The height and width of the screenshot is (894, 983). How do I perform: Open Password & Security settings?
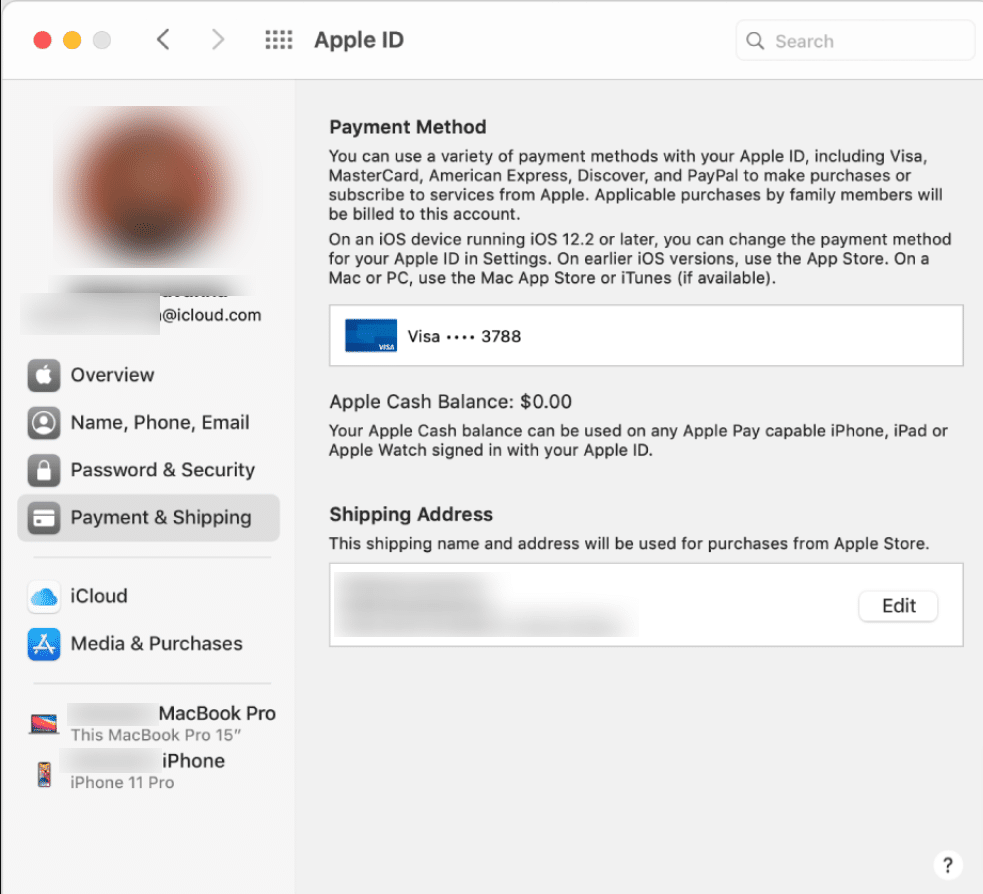[x=149, y=470]
